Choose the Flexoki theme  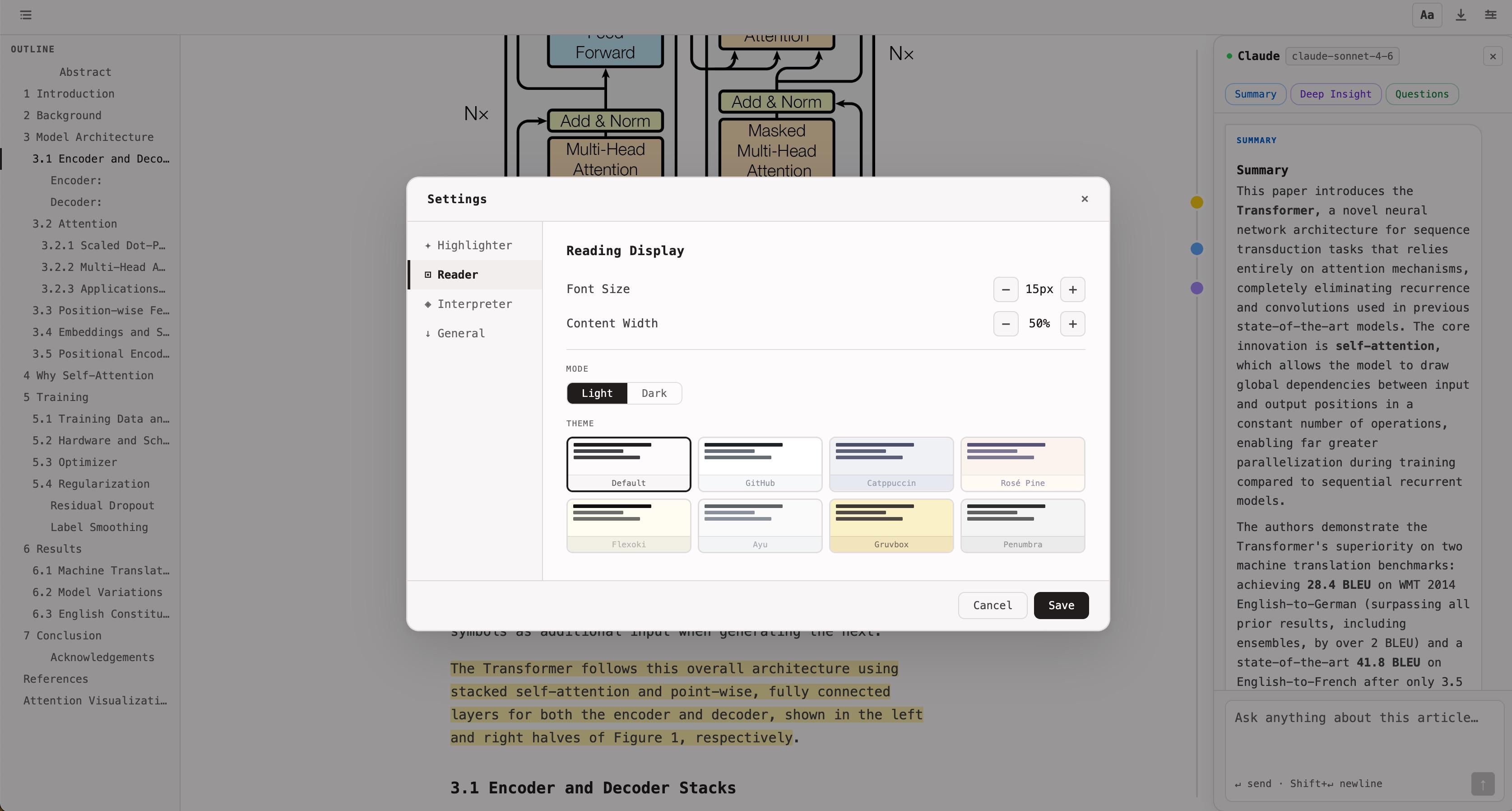pos(629,526)
